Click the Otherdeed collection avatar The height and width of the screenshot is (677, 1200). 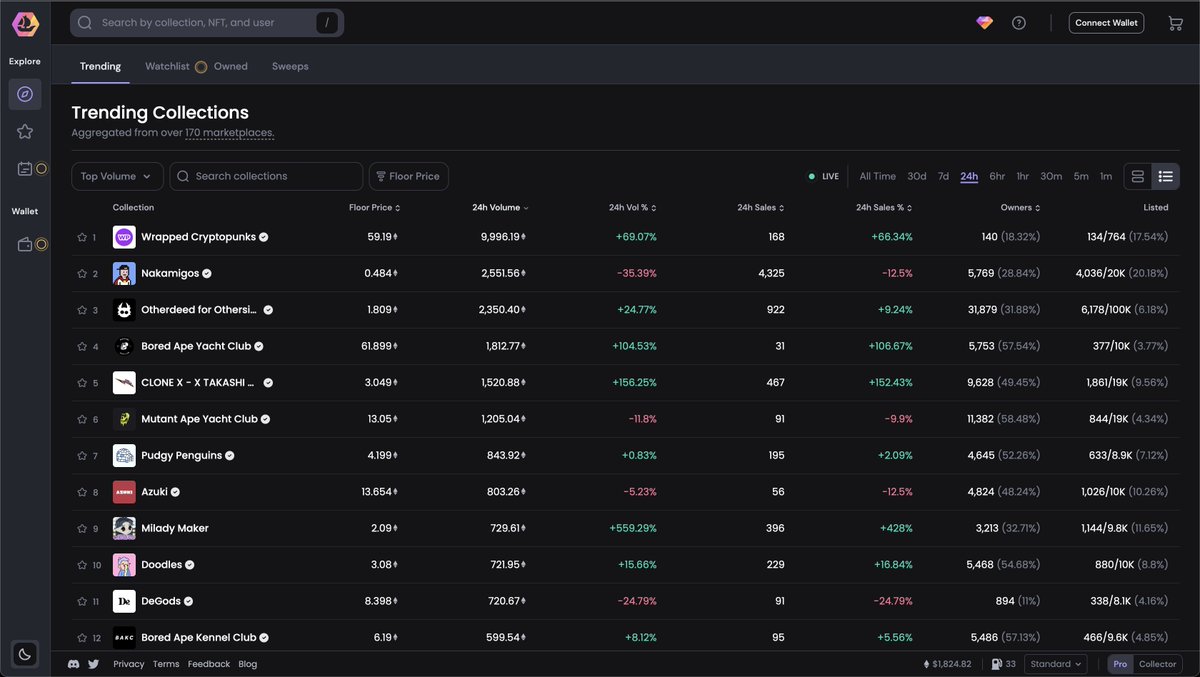(124, 310)
